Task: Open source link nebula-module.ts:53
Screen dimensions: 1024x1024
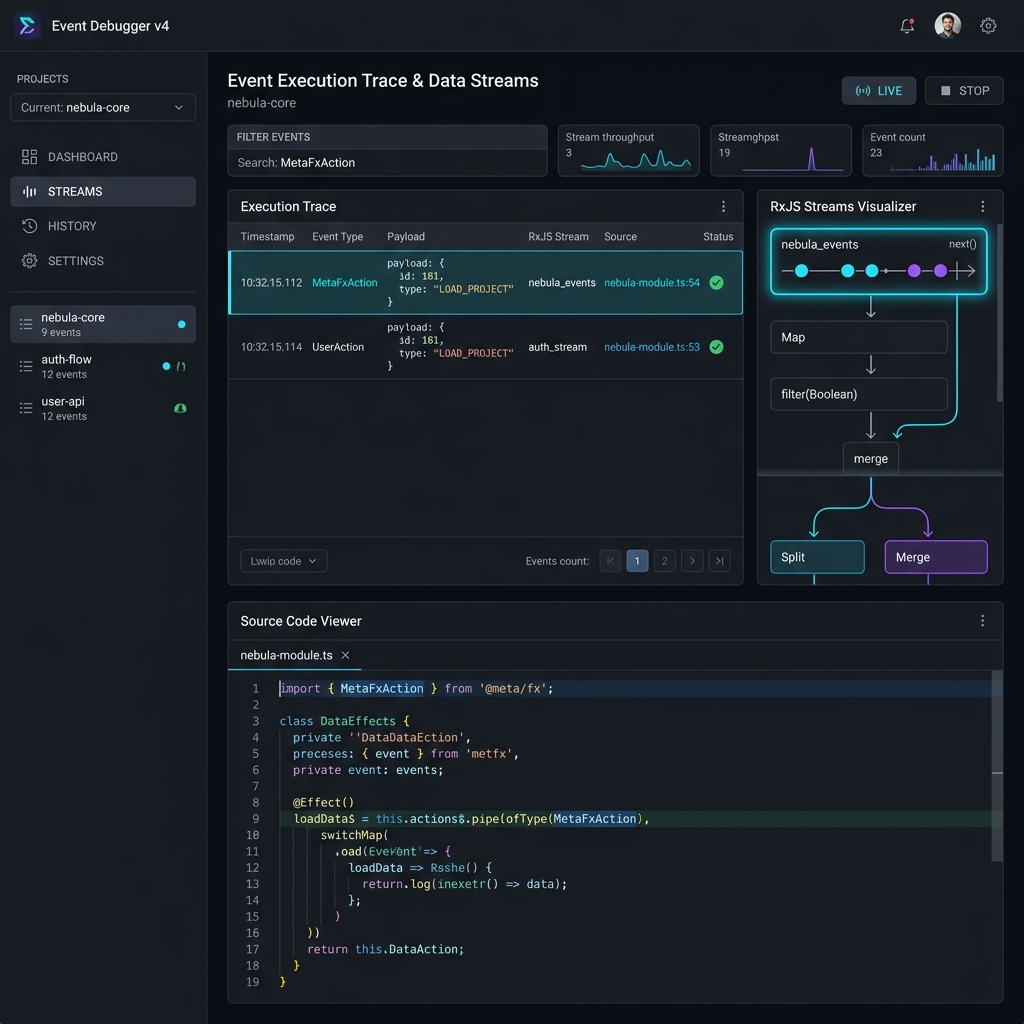Action: pyautogui.click(x=651, y=347)
